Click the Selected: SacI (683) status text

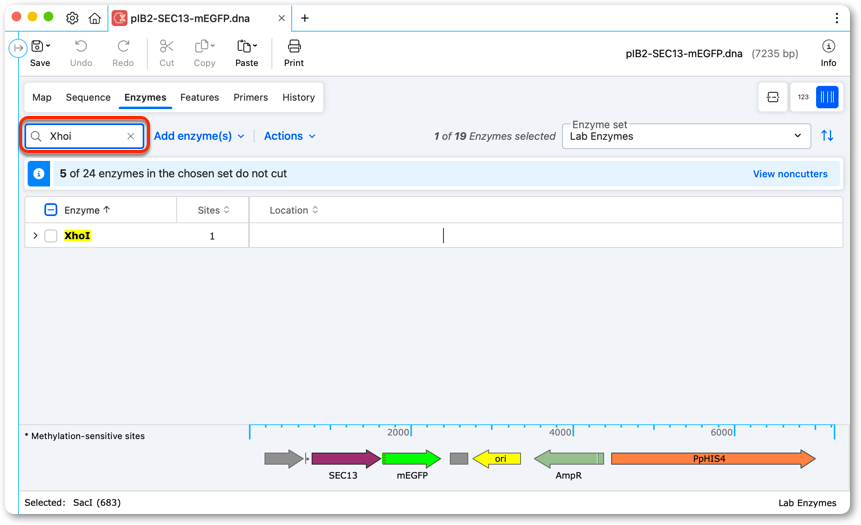(72, 502)
